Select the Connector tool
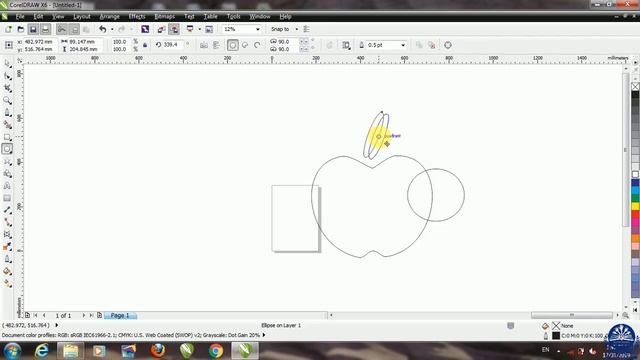The height and width of the screenshot is (360, 640). pos(7,222)
